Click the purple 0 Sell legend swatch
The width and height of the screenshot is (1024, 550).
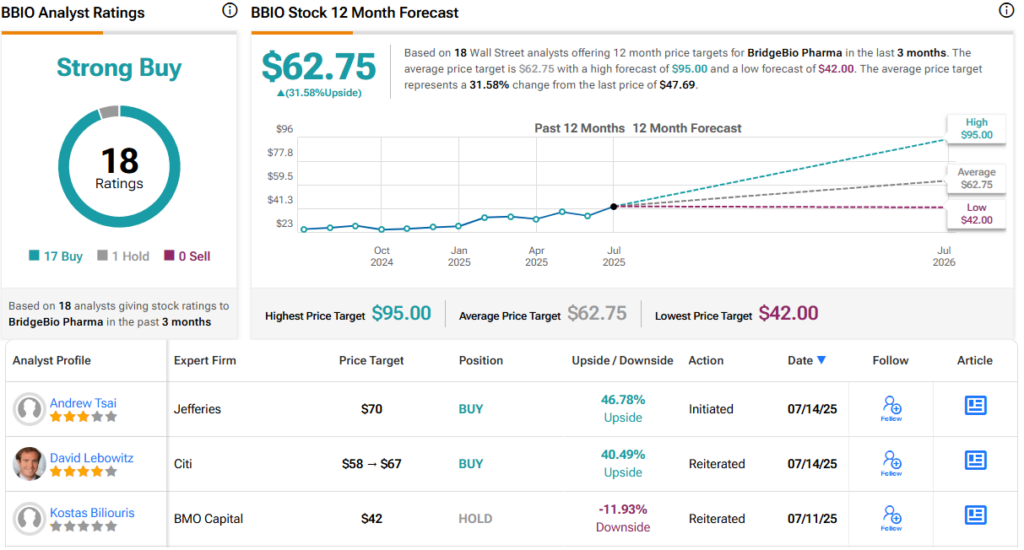[168, 256]
